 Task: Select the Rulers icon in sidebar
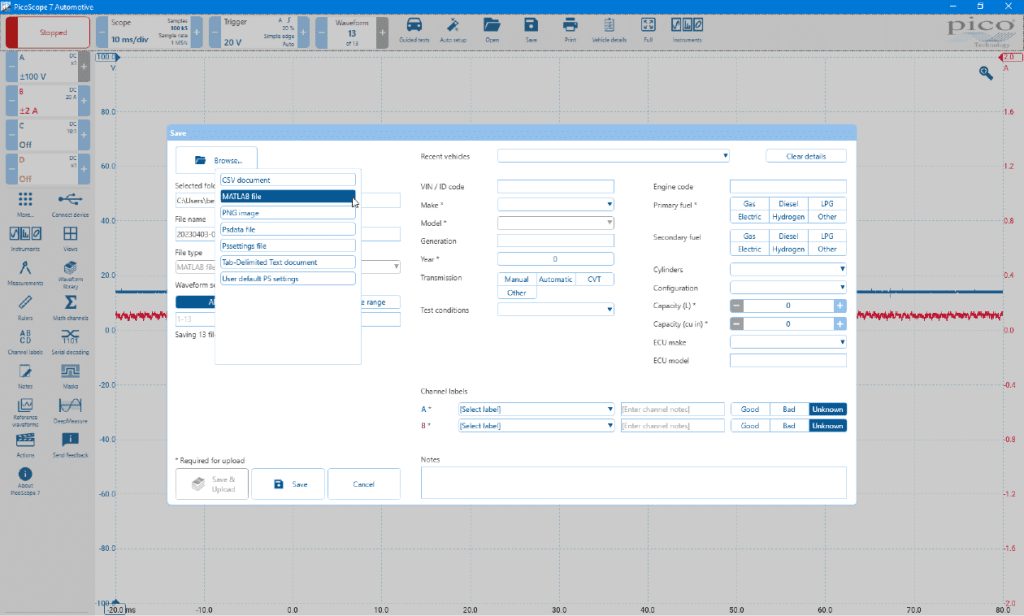coord(25,302)
